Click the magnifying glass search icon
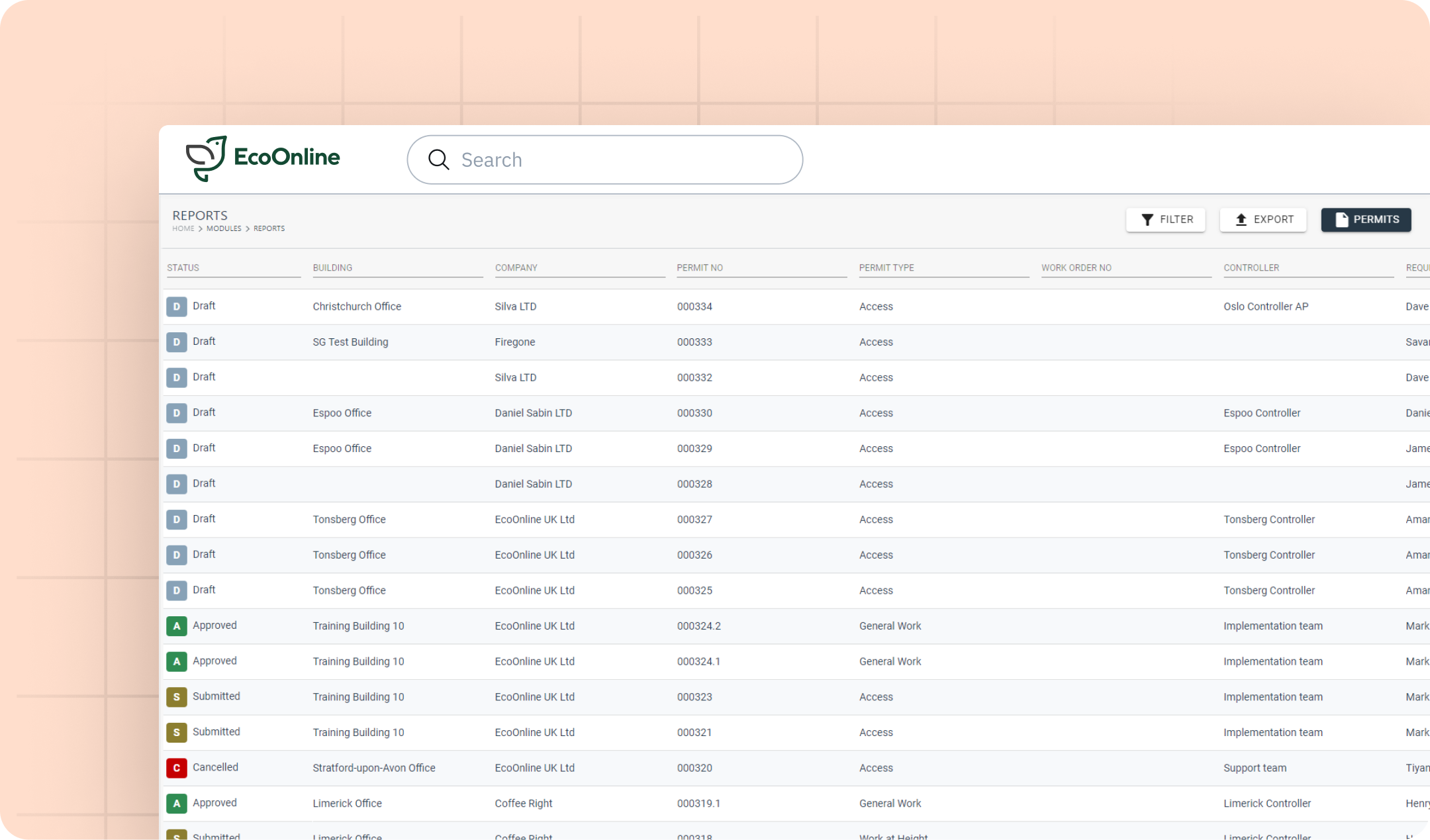Viewport: 1430px width, 840px height. point(438,160)
